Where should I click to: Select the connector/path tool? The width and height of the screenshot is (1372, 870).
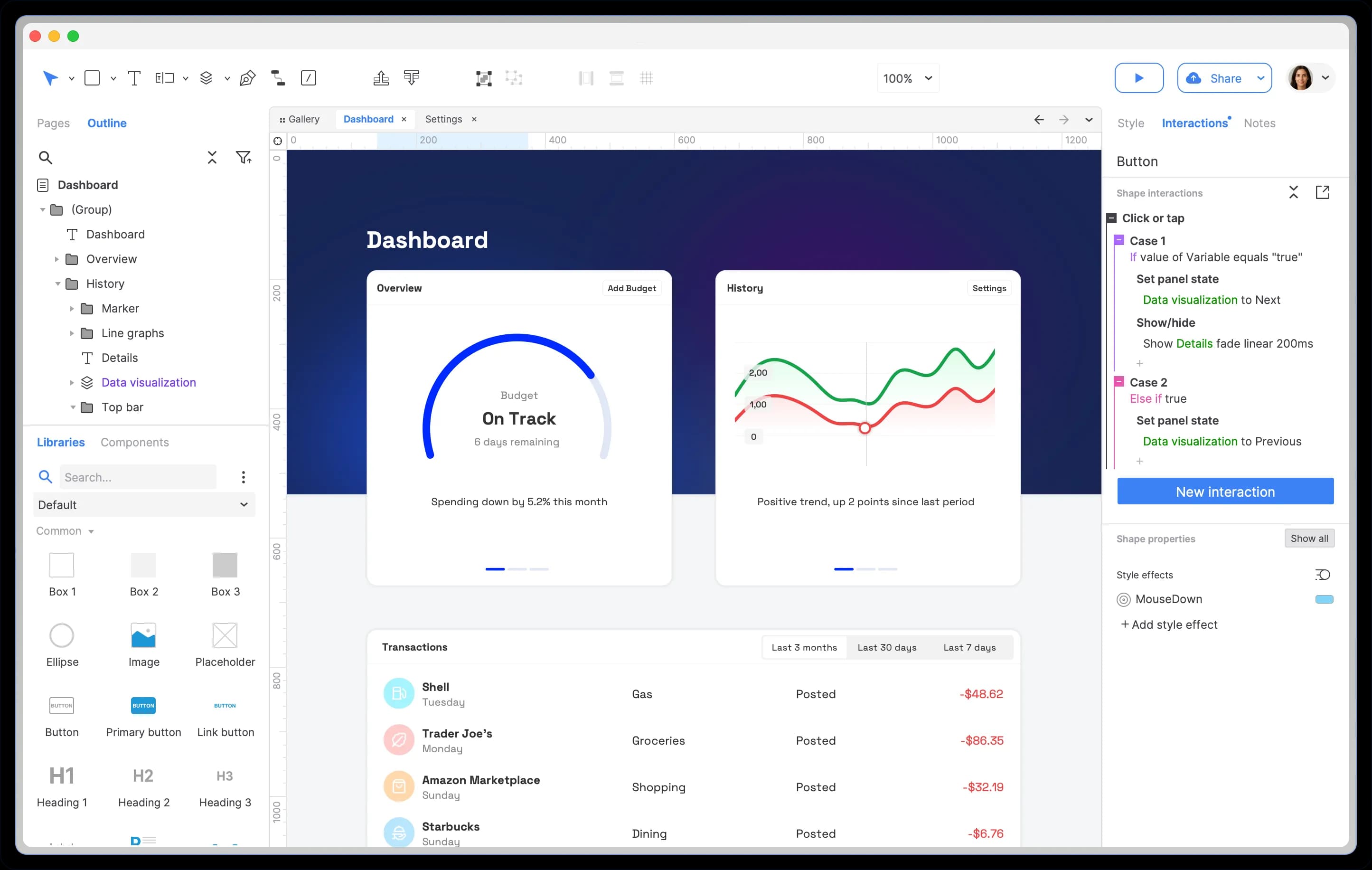[x=278, y=78]
